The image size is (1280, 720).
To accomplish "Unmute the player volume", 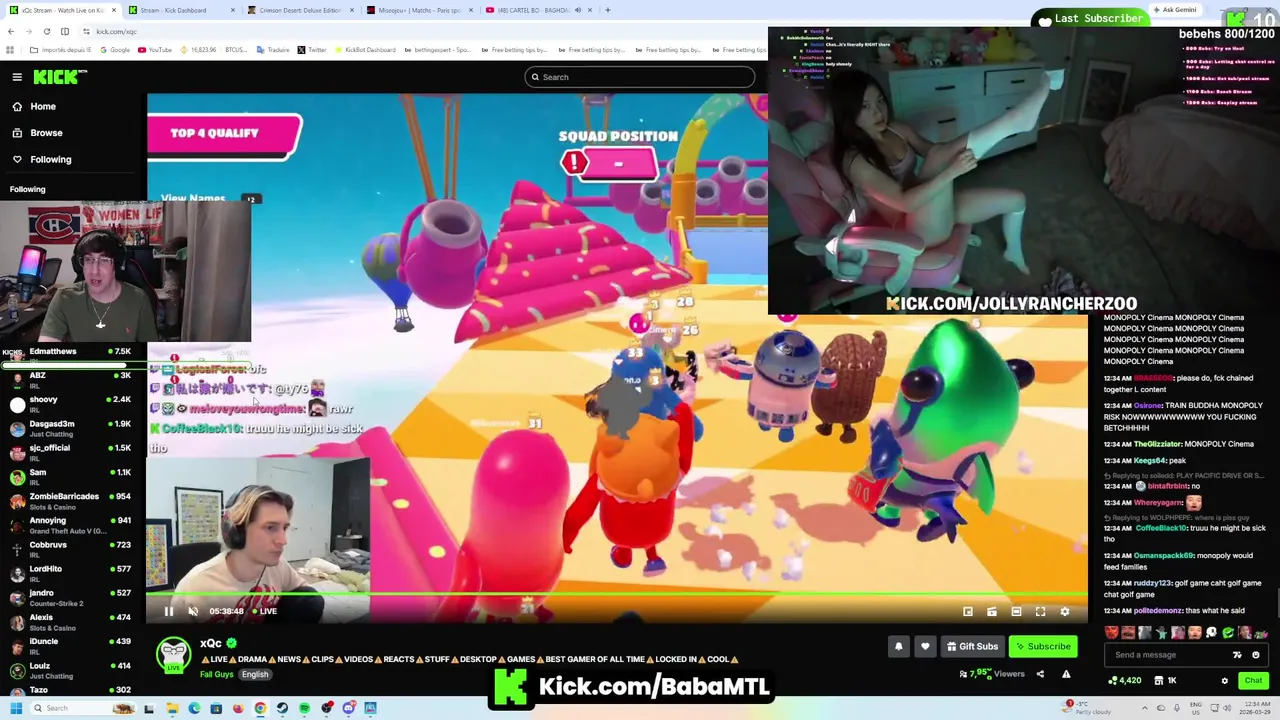I will 193,611.
